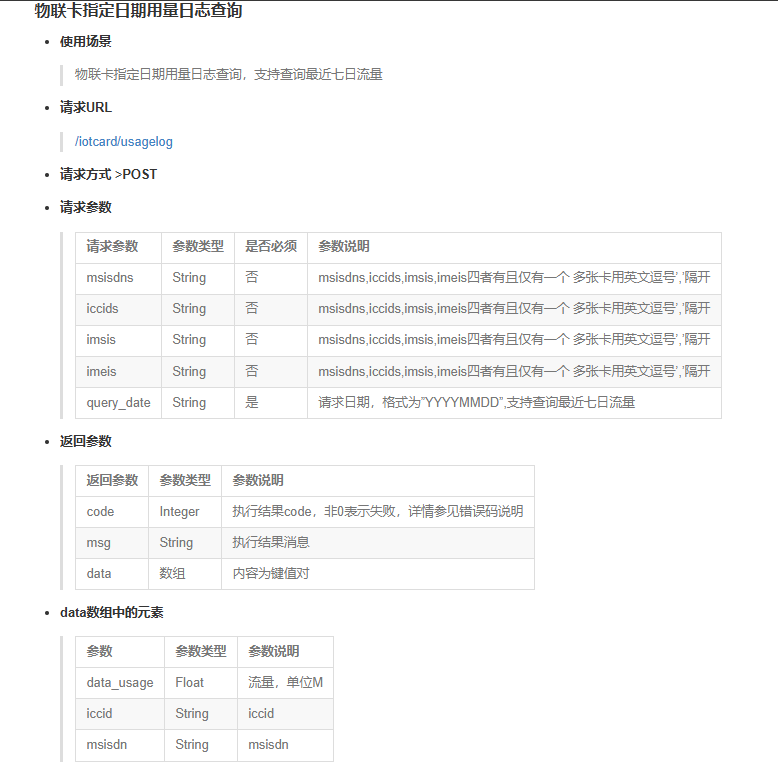
Task: Click the 请求方式 >POST bullet heading
Action: [x=108, y=174]
